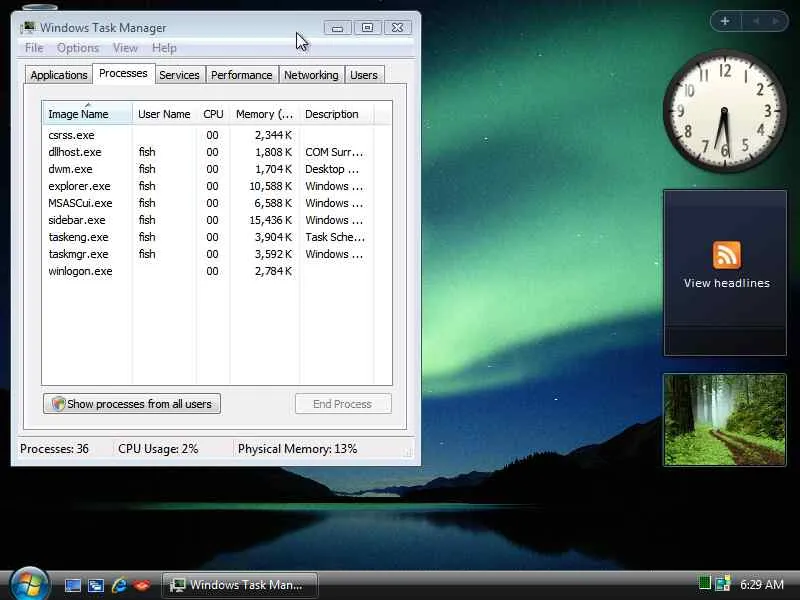This screenshot has height=600, width=800.
Task: Click Desktop ... description cell
Action: [x=332, y=169]
